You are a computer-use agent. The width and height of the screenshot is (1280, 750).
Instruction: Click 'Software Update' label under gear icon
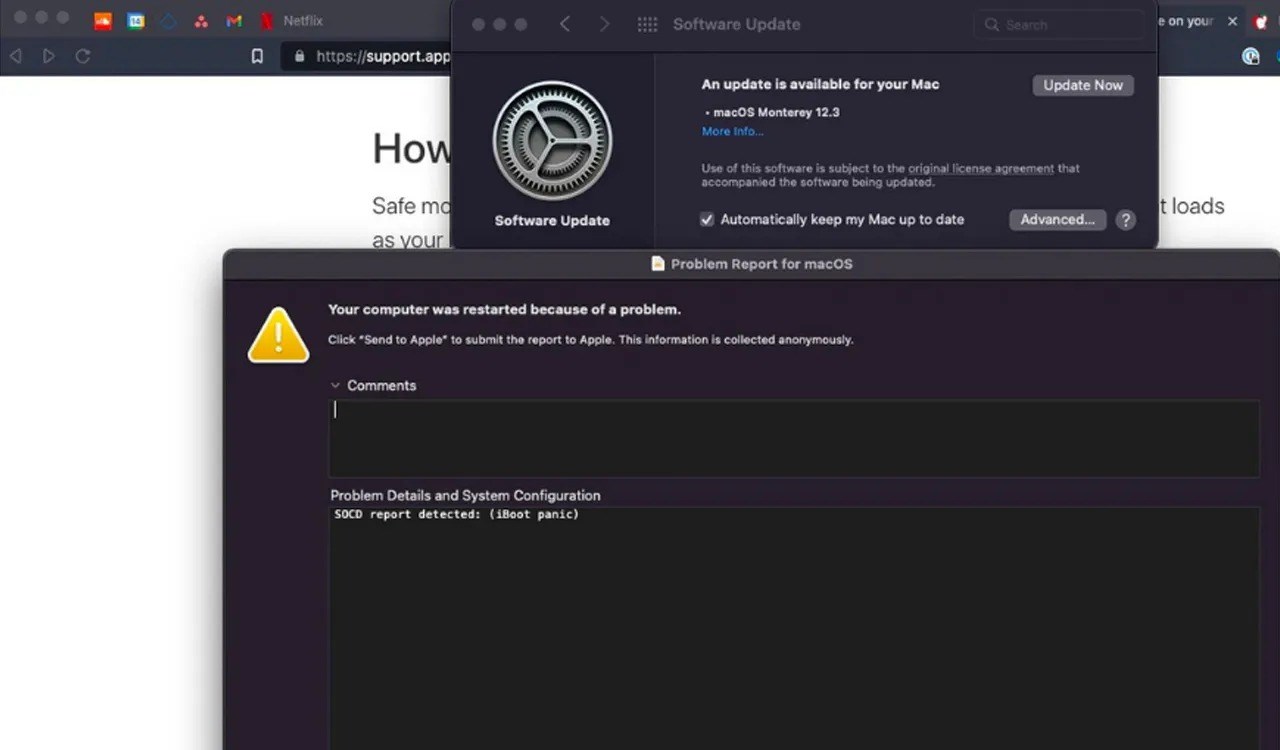(x=552, y=220)
